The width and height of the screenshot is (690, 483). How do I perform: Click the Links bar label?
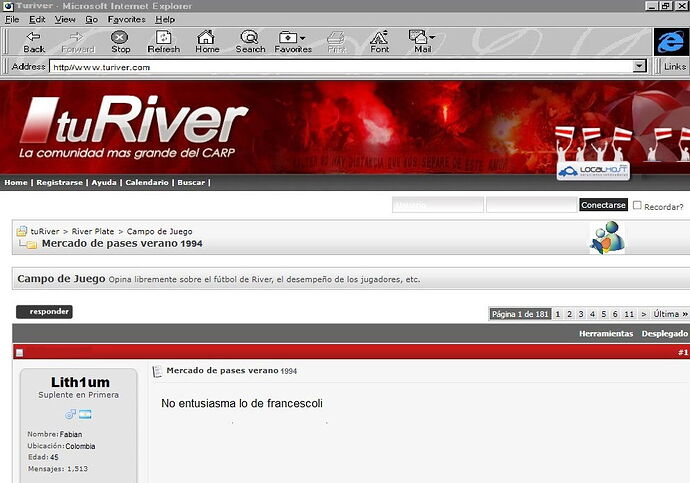[675, 66]
